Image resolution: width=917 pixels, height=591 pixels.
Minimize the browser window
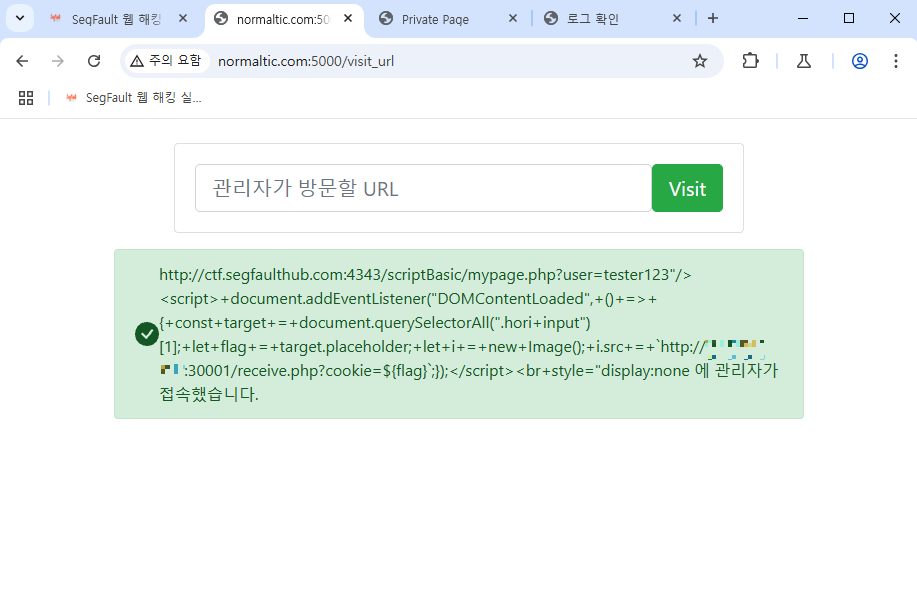(x=803, y=19)
